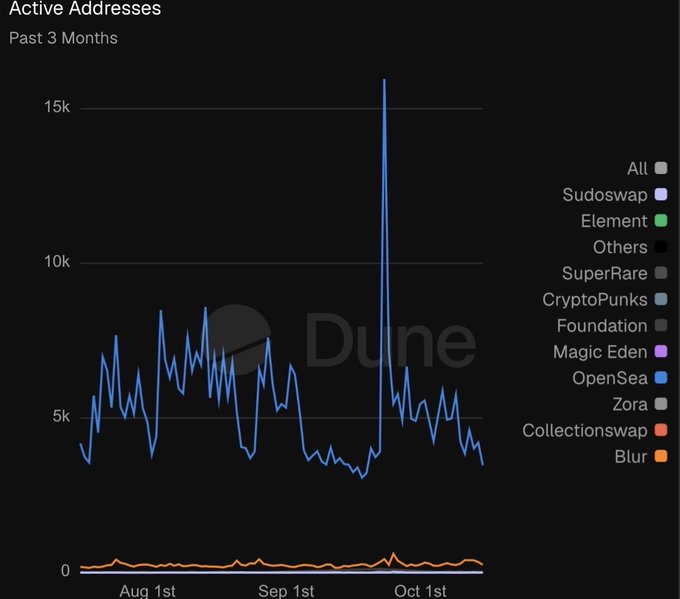Click the 'Active Addresses' chart title

click(85, 8)
